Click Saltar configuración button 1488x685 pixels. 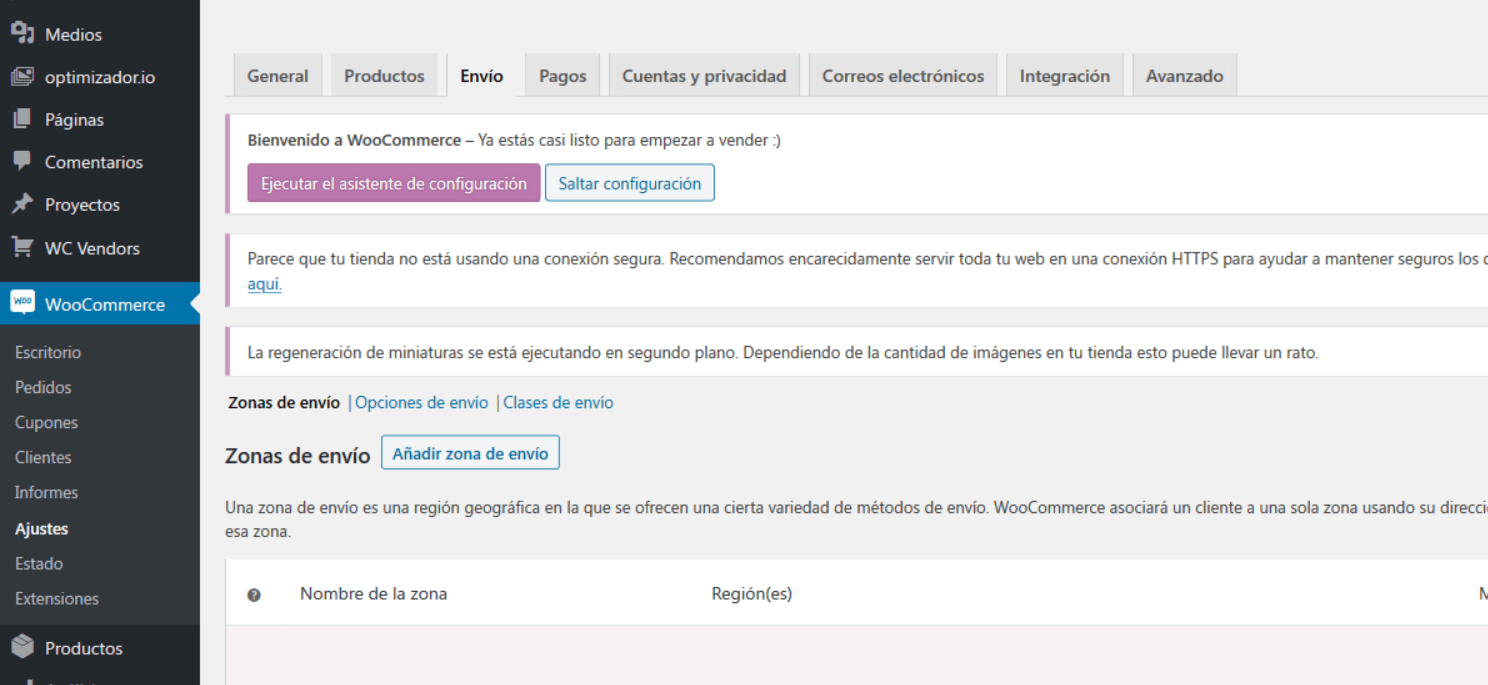tap(630, 183)
